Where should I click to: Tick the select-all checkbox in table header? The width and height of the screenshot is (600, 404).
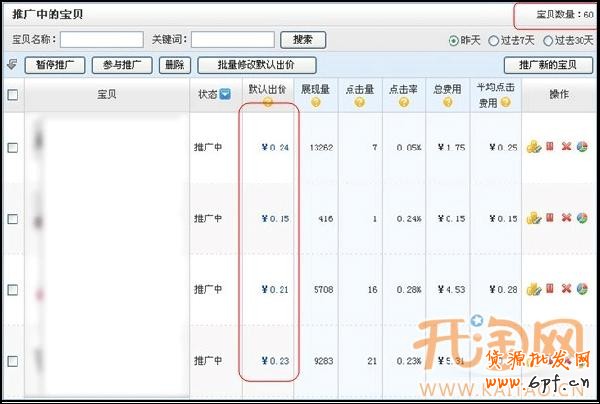click(13, 95)
